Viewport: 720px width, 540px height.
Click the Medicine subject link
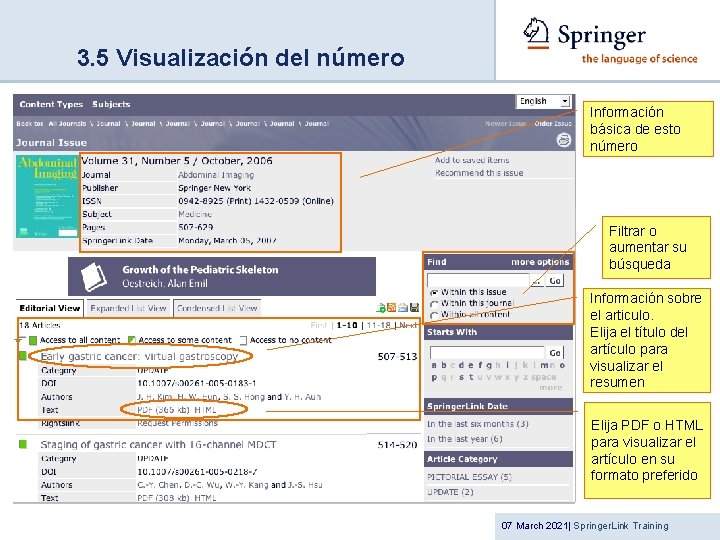pos(195,214)
